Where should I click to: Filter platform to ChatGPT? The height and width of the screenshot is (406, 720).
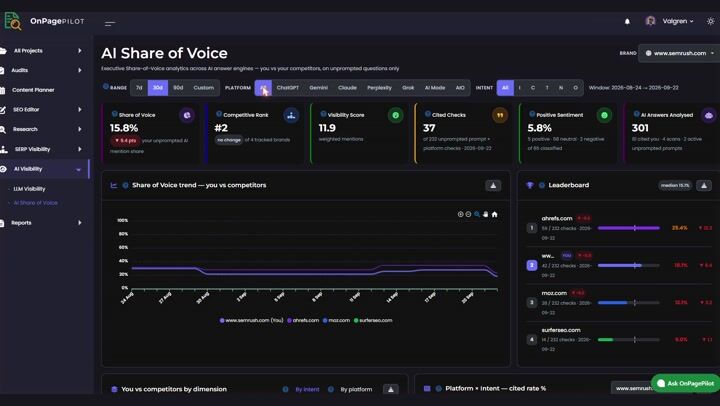coord(287,88)
